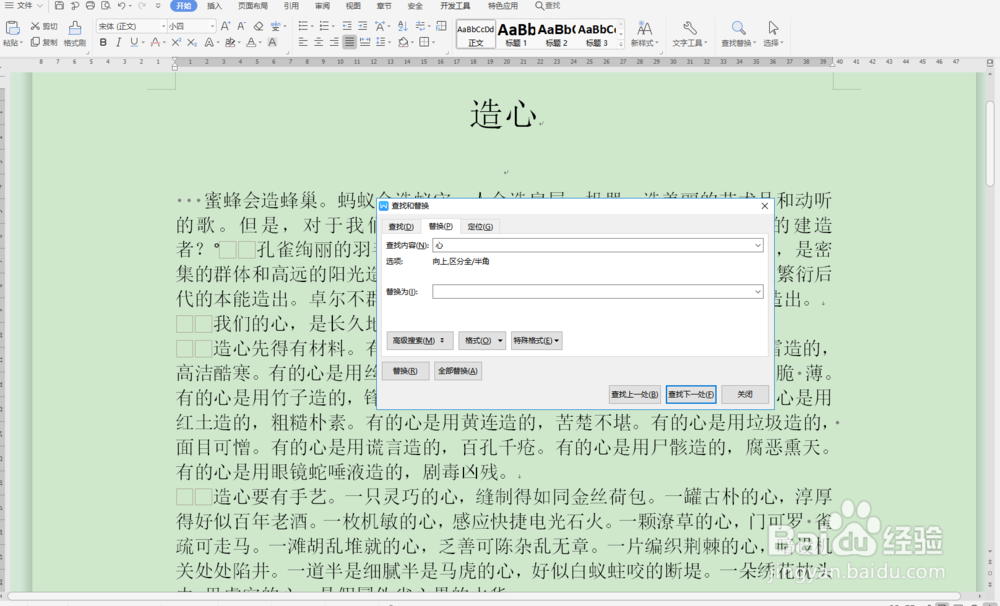
Task: Click the Cut (剪切) scissors button
Action: 44,26
